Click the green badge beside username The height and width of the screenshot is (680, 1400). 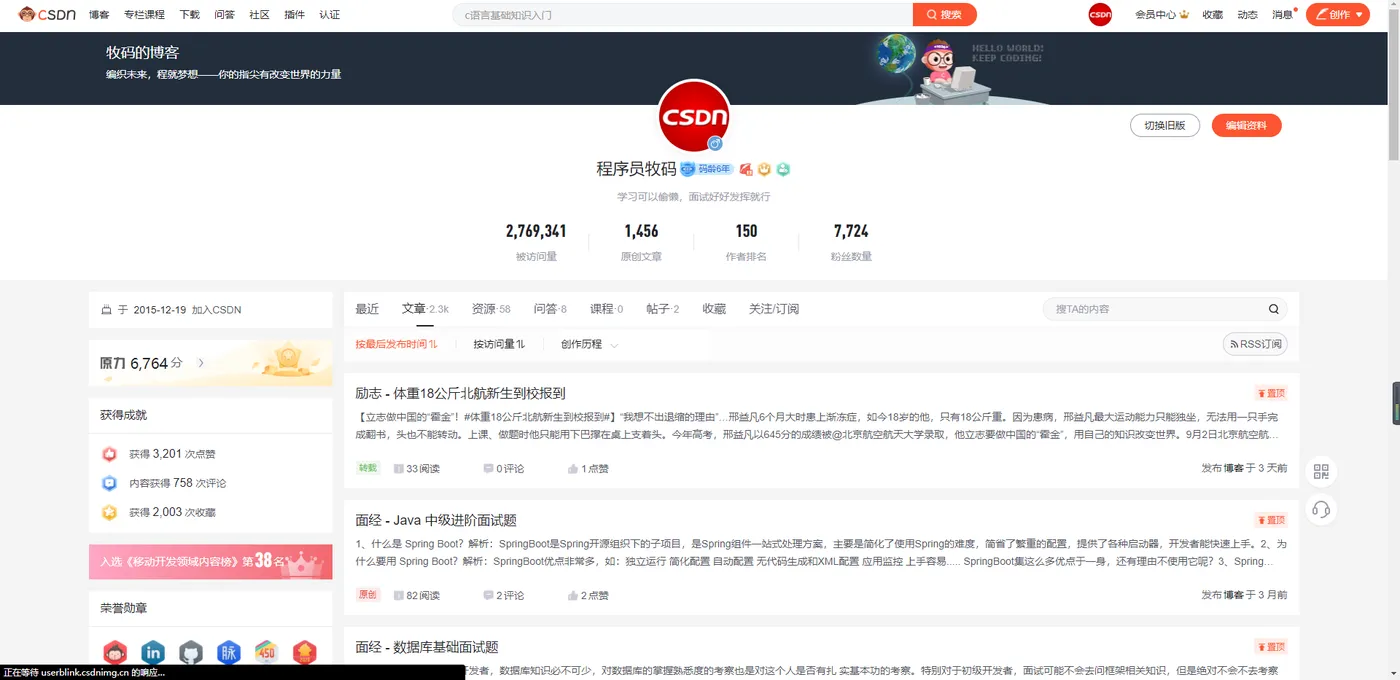coord(783,169)
